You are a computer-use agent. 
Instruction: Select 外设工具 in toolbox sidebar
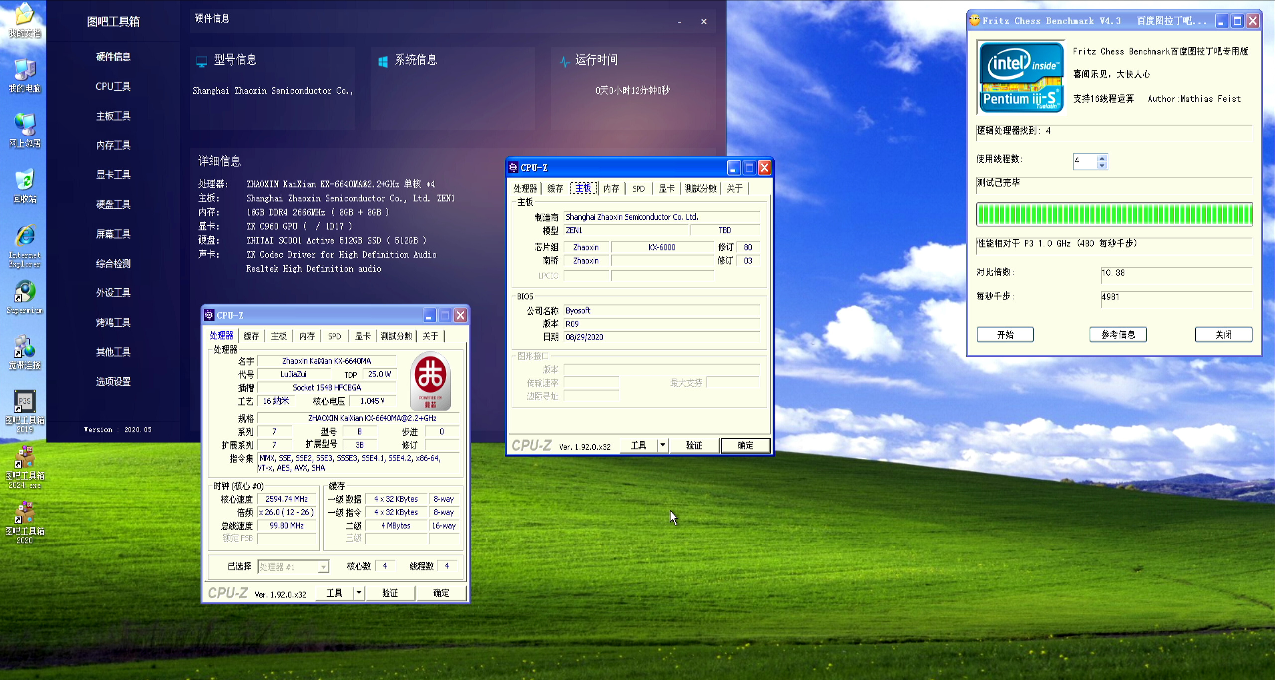(113, 293)
